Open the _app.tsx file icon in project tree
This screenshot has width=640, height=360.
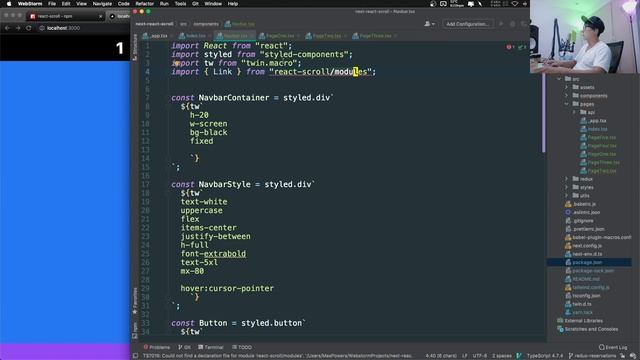[x=583, y=121]
